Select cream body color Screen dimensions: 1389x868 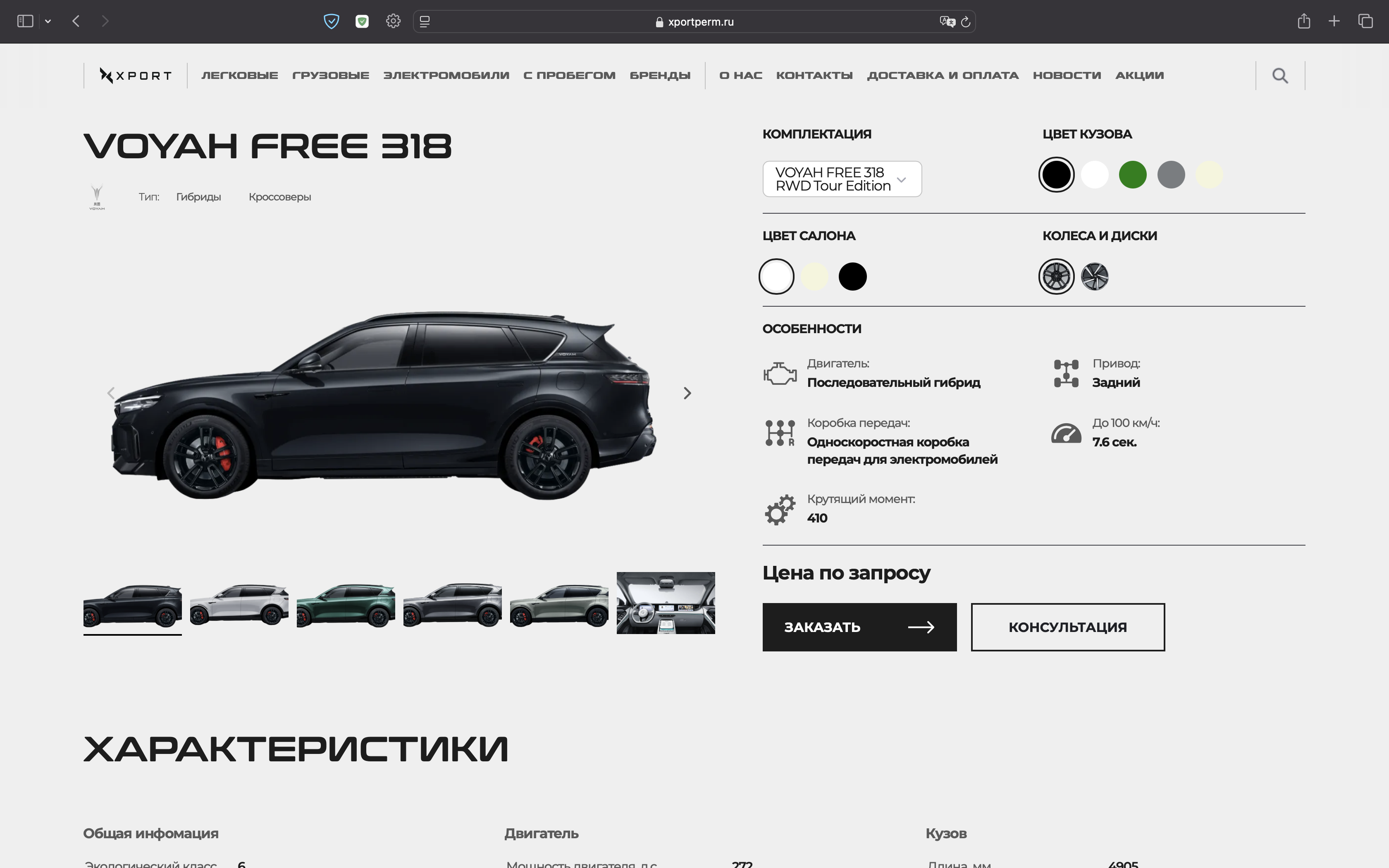(x=1209, y=174)
